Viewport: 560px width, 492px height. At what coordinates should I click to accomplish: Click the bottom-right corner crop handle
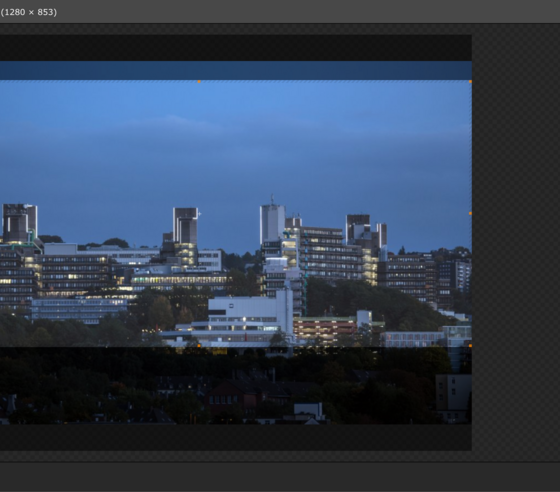(470, 346)
